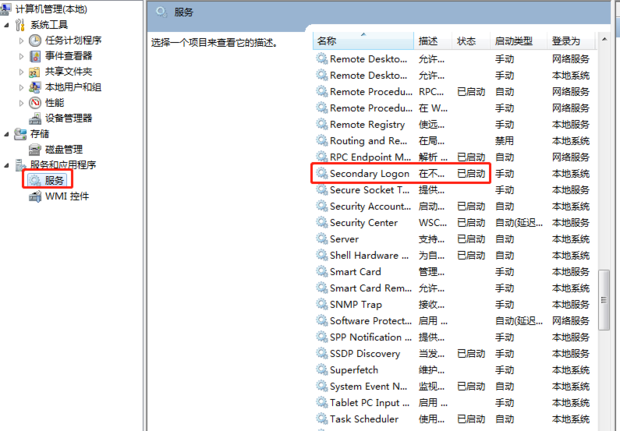Click gear icon beside Secondary Logon service
The height and width of the screenshot is (431, 620).
pos(322,173)
